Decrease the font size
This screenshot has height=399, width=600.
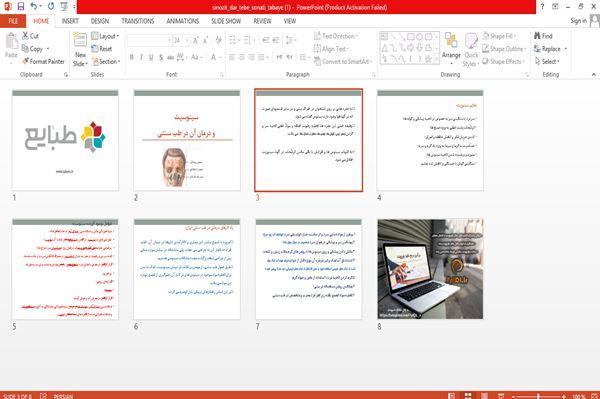tap(206, 40)
